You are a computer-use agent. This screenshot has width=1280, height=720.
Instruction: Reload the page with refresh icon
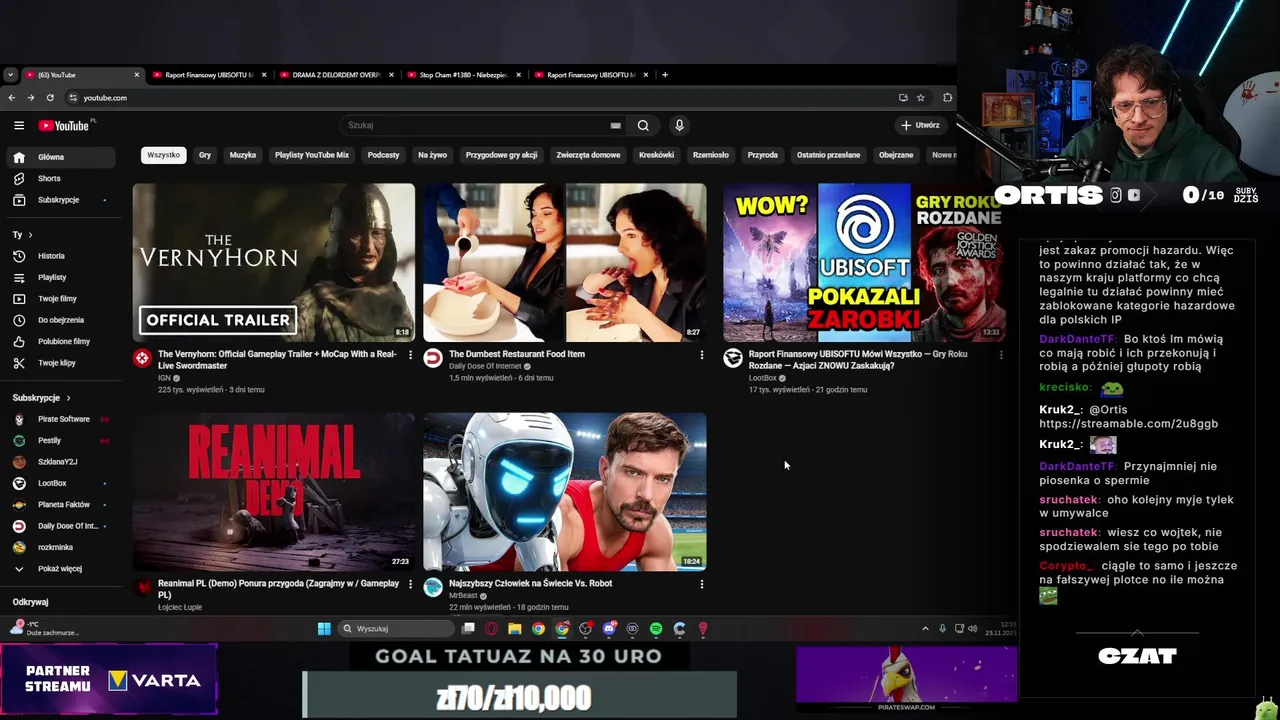click(x=50, y=97)
